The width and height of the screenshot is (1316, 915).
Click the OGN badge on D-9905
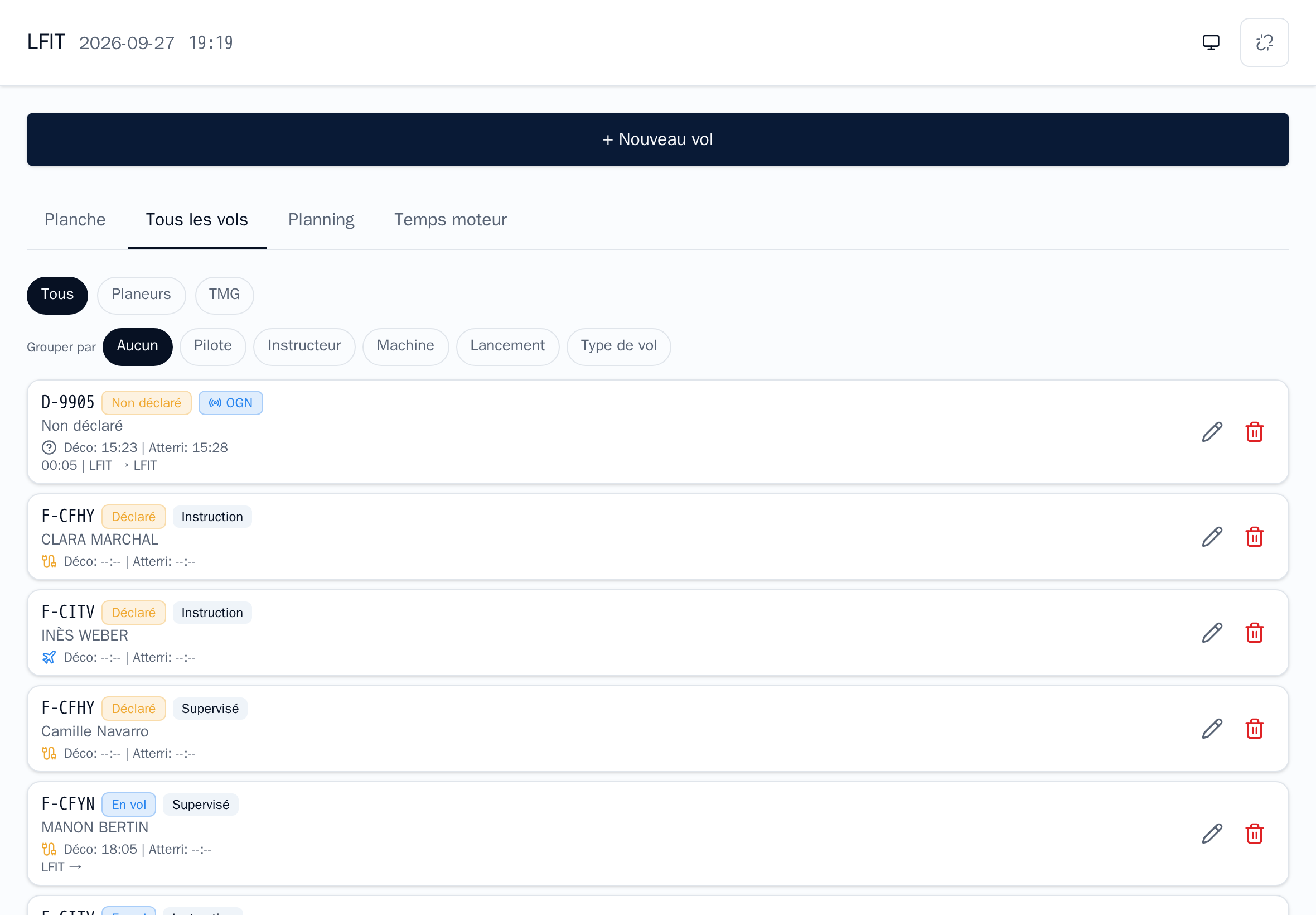pyautogui.click(x=231, y=403)
